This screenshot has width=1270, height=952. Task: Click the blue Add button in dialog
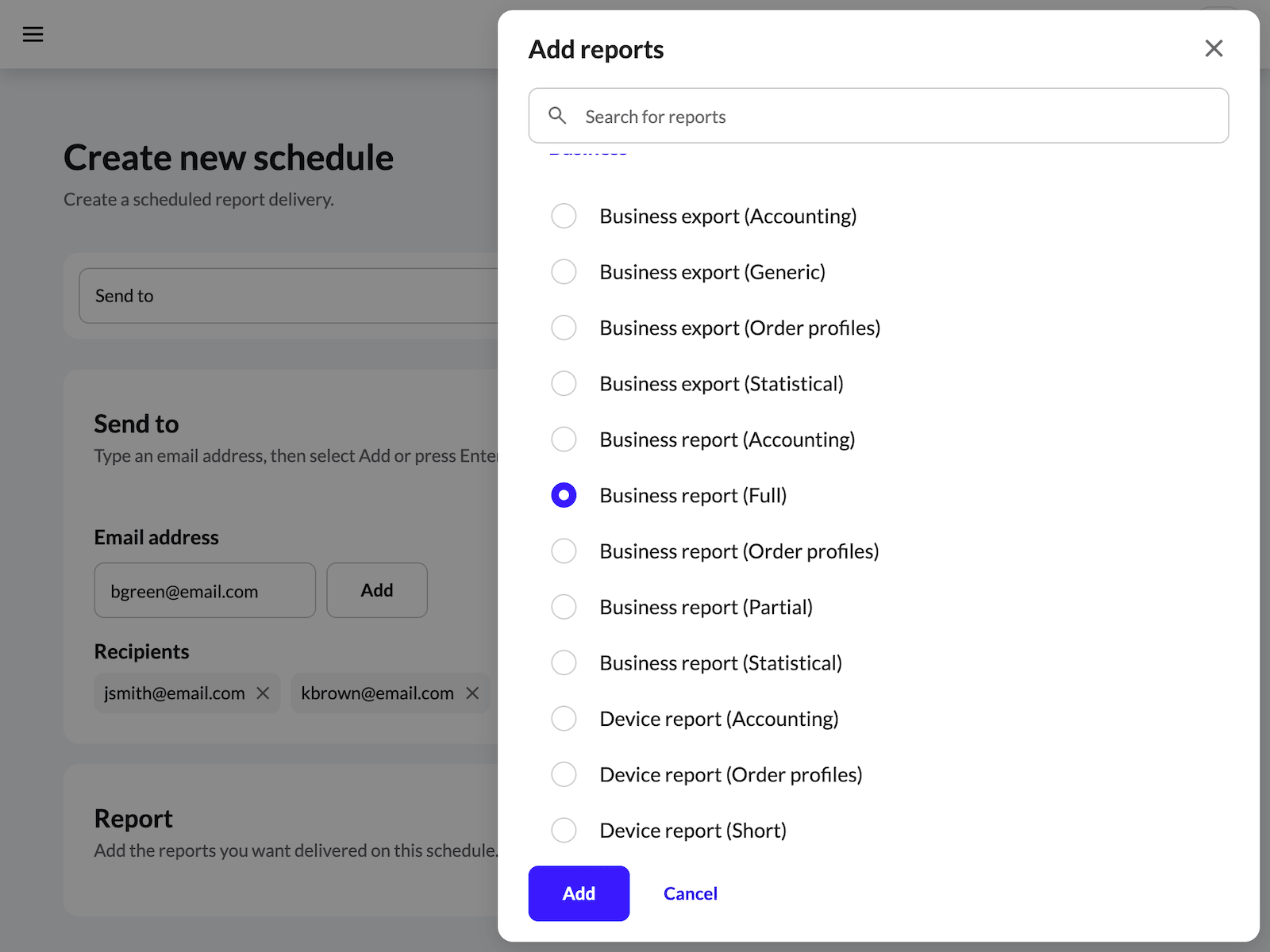579,893
